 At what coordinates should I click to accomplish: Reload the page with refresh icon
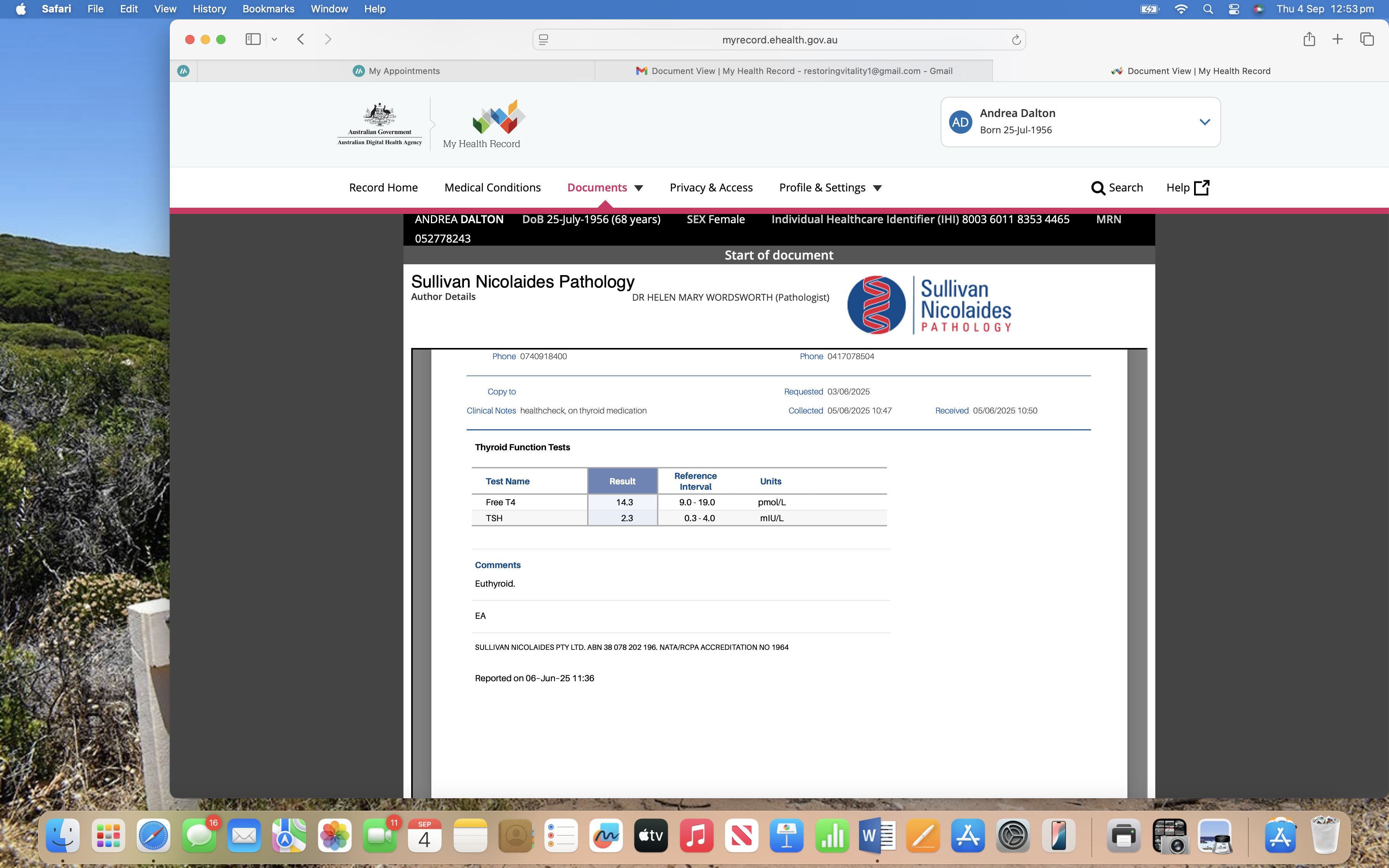[1015, 40]
